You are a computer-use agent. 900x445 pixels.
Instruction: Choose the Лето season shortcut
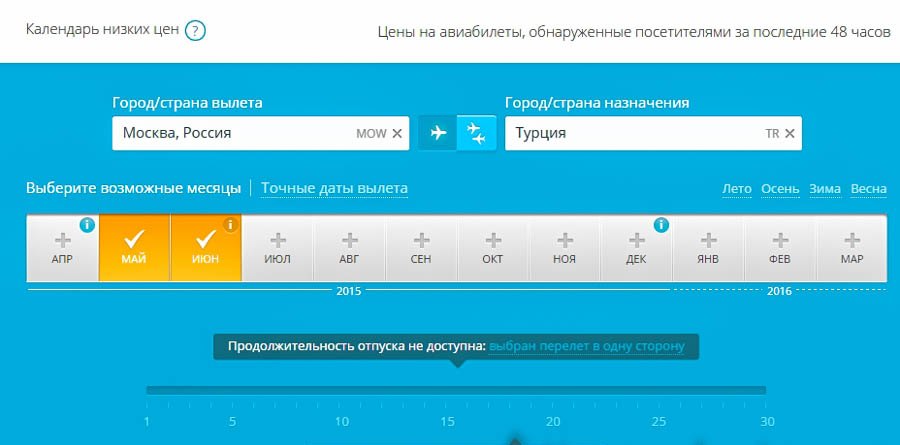click(x=736, y=189)
